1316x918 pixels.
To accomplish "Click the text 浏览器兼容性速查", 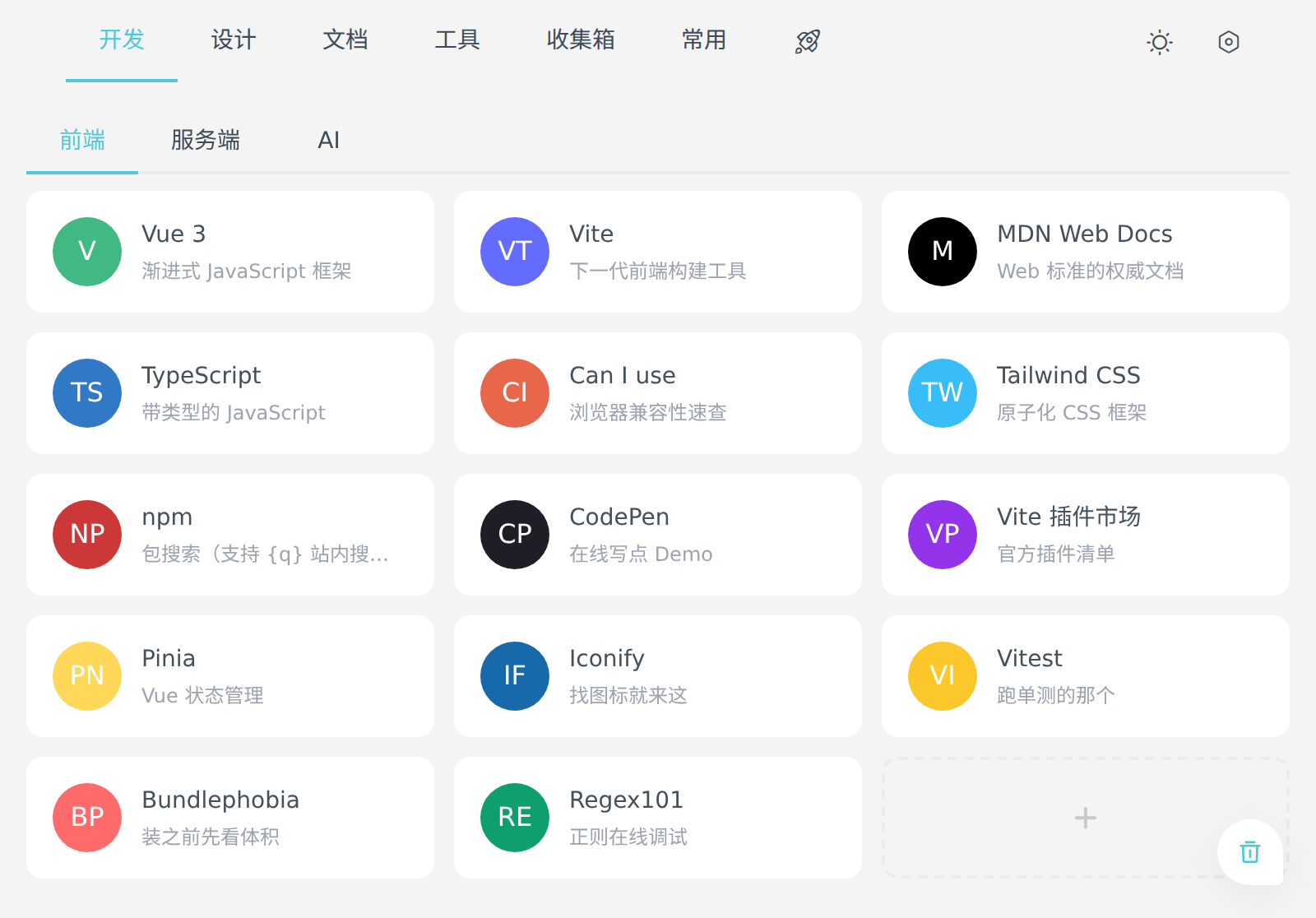I will pyautogui.click(x=648, y=412).
